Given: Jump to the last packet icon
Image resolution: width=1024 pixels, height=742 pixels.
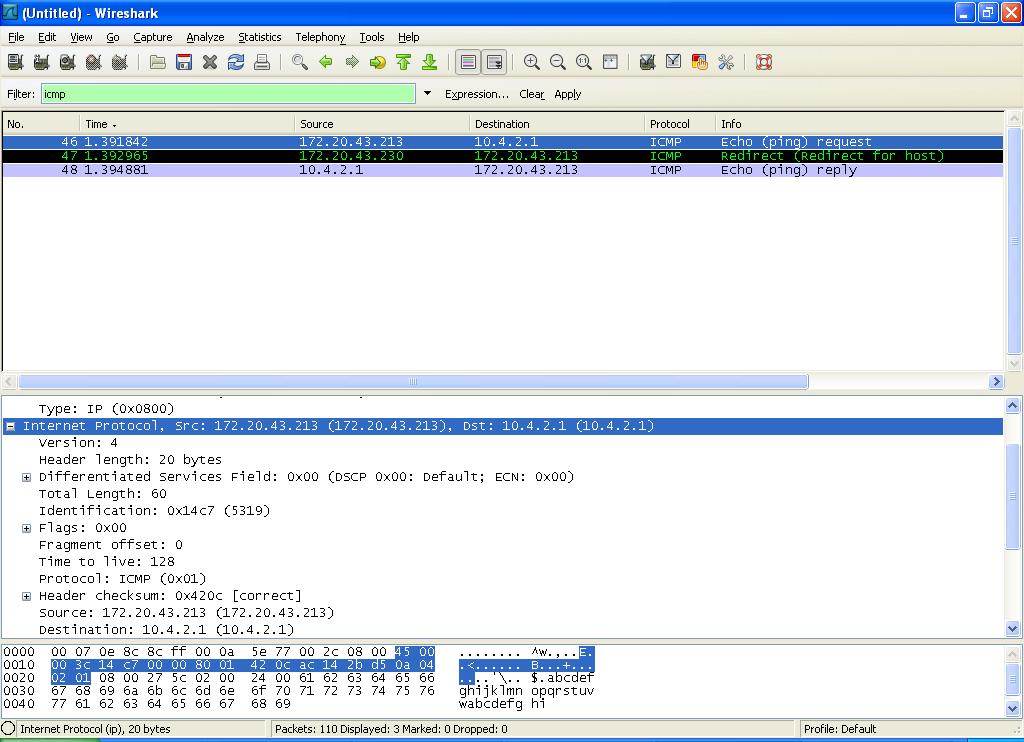Looking at the screenshot, I should 429,62.
